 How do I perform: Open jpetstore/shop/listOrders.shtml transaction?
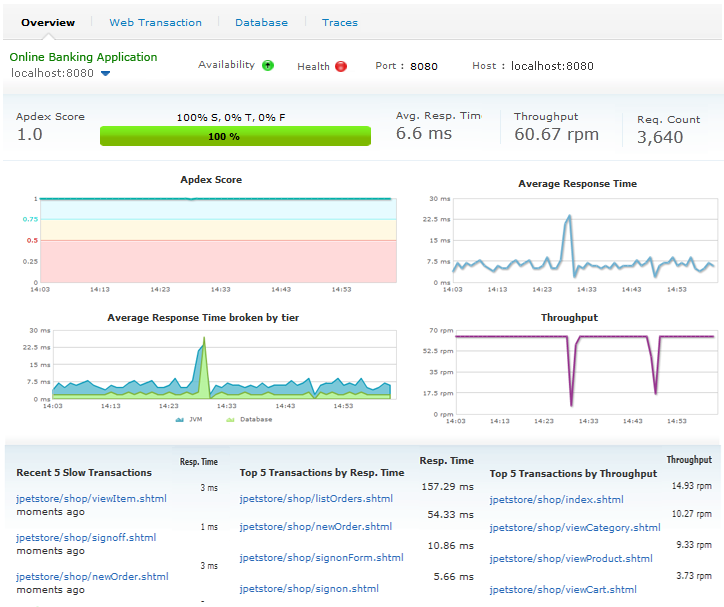[x=316, y=499]
